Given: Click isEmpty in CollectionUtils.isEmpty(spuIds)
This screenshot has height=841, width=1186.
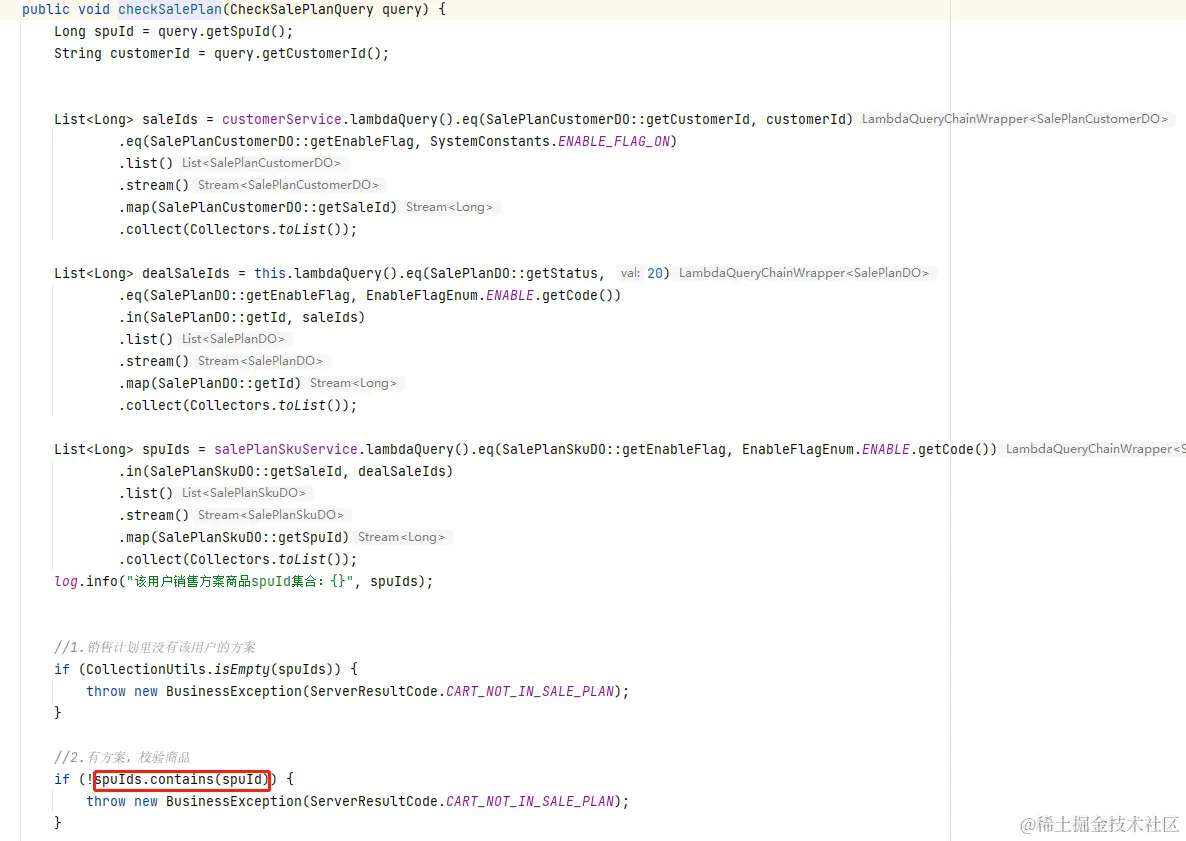Looking at the screenshot, I should click(241, 669).
